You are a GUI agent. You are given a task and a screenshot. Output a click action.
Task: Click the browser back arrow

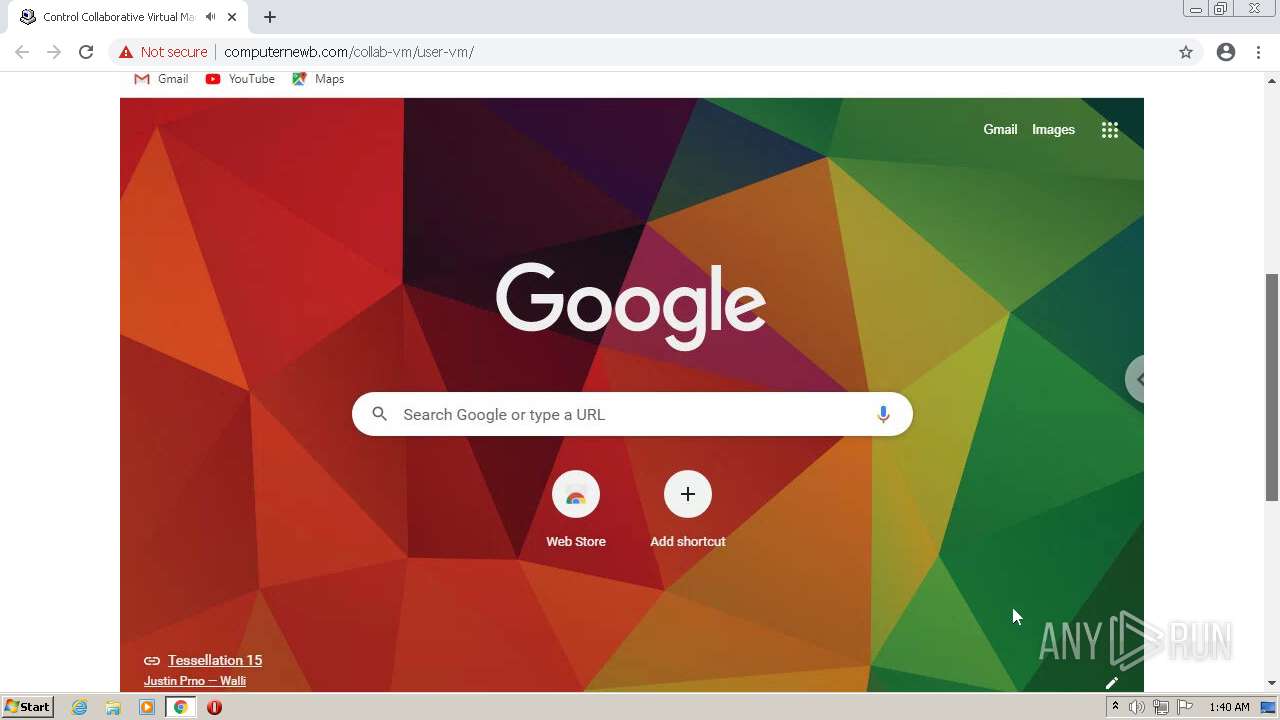[22, 52]
